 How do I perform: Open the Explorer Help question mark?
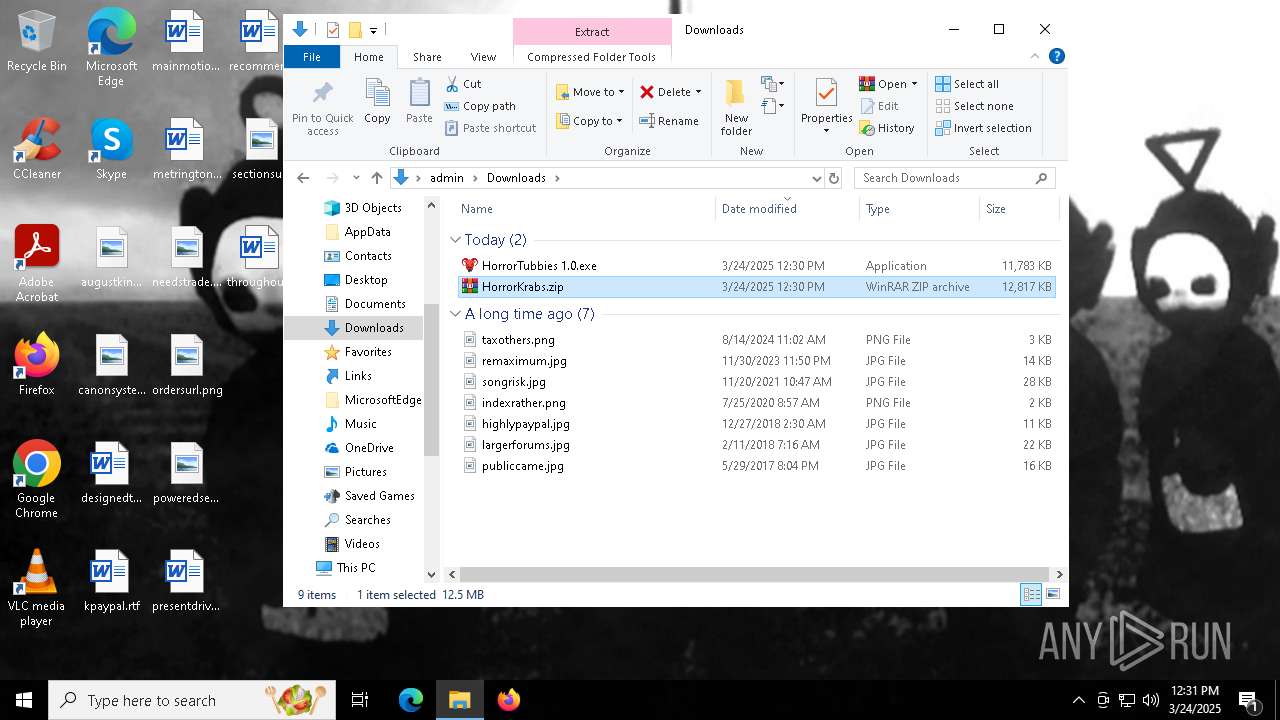(x=1056, y=56)
